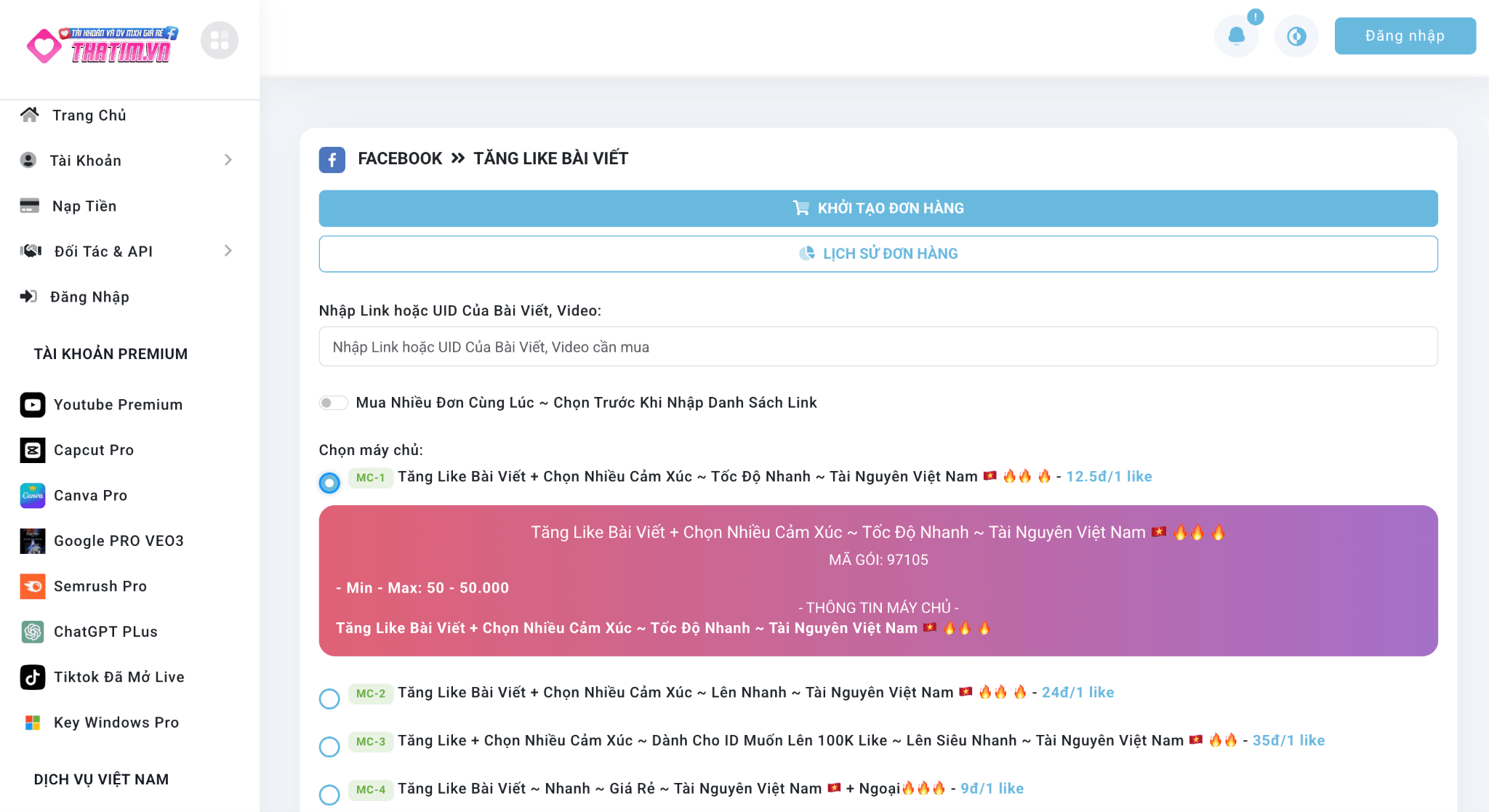Click the post link or UID input field
The width and height of the screenshot is (1489, 812).
click(x=878, y=347)
